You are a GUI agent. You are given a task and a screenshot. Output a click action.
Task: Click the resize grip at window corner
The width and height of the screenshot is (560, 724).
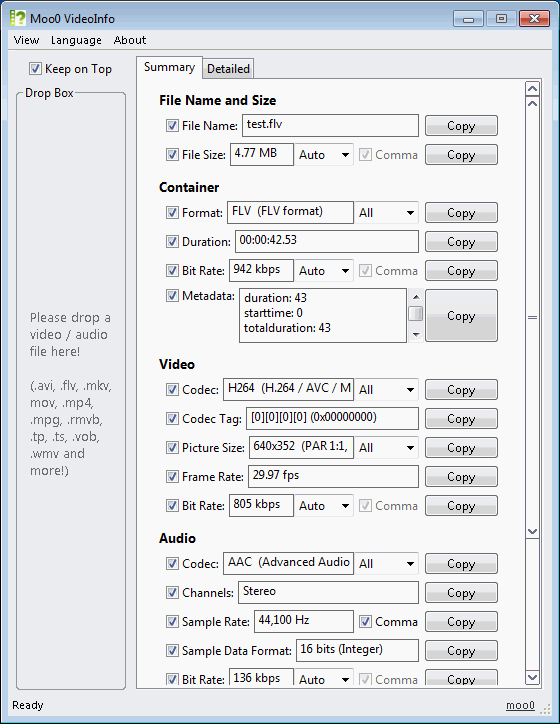[546, 709]
